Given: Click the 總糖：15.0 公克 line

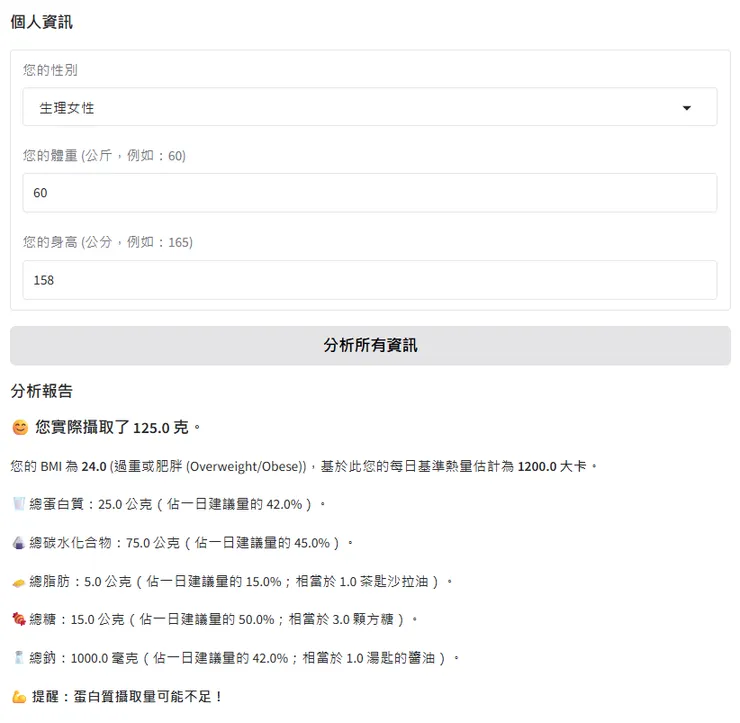Looking at the screenshot, I should point(223,619).
